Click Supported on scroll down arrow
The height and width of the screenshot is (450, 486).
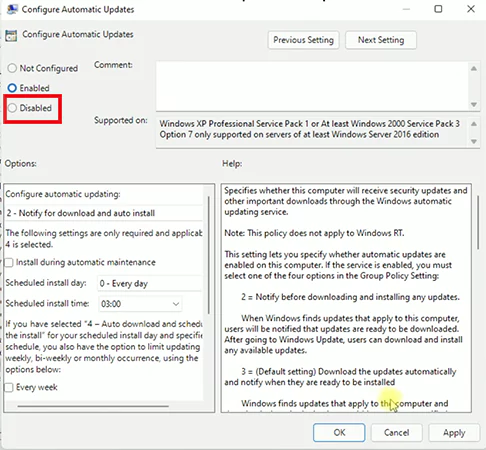[x=474, y=142]
